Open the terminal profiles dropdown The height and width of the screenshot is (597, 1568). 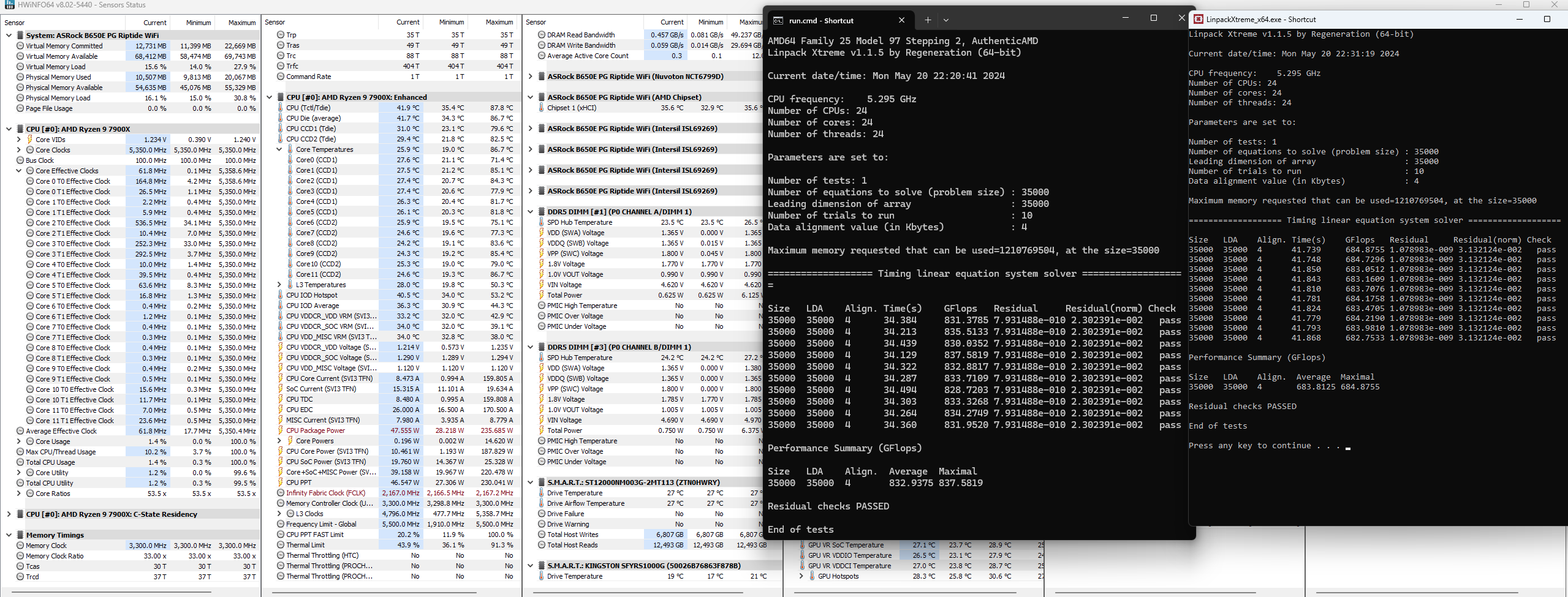(946, 20)
